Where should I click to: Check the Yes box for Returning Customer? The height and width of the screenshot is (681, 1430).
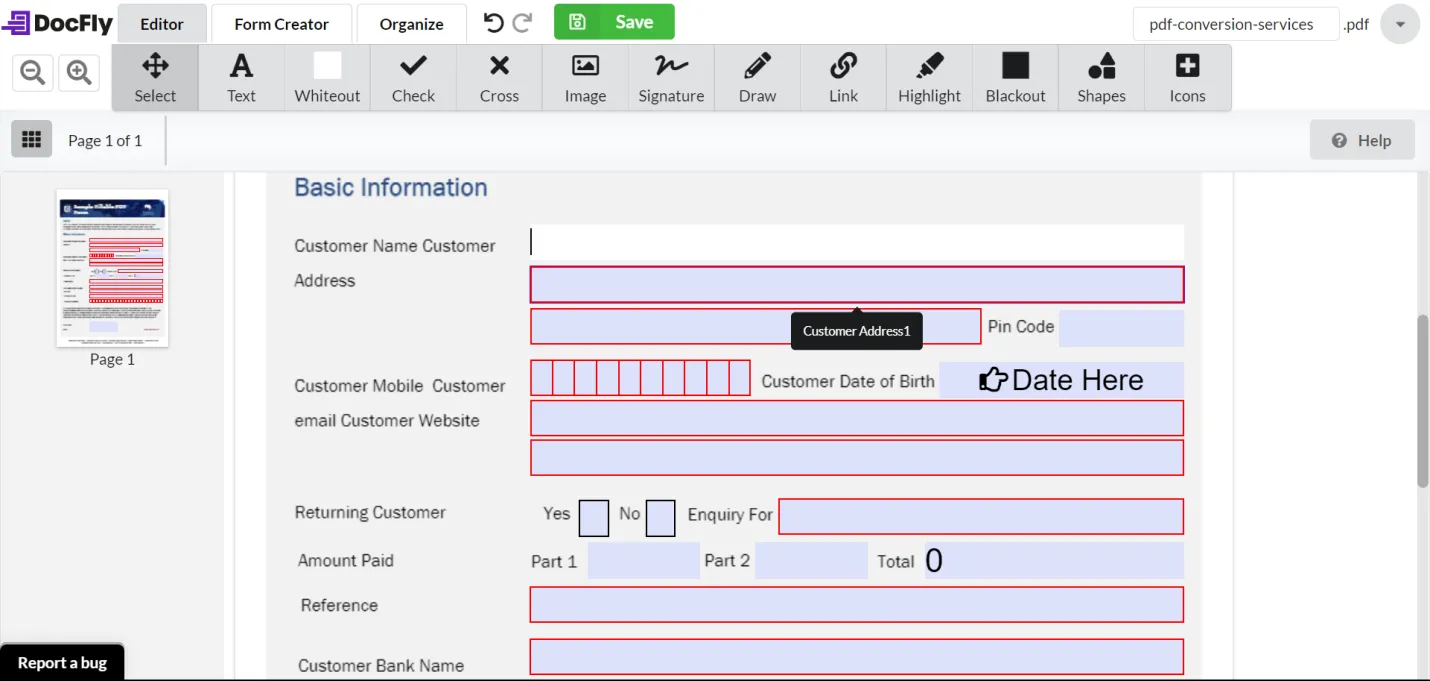point(593,518)
